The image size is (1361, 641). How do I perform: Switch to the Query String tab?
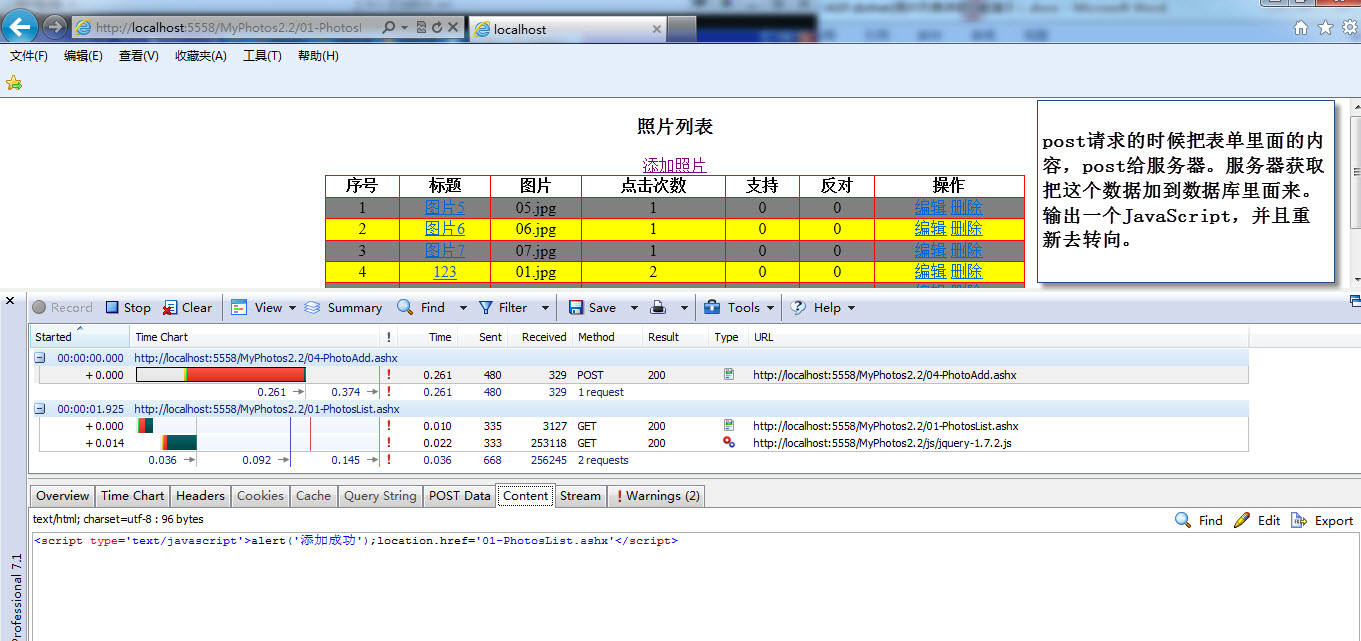380,495
